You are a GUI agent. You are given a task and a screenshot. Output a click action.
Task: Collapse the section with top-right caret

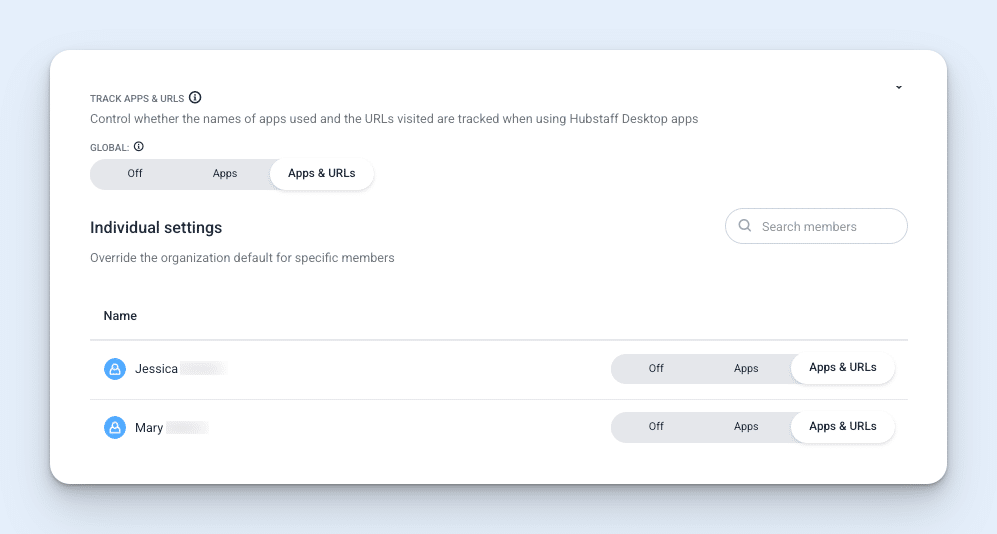point(898,87)
